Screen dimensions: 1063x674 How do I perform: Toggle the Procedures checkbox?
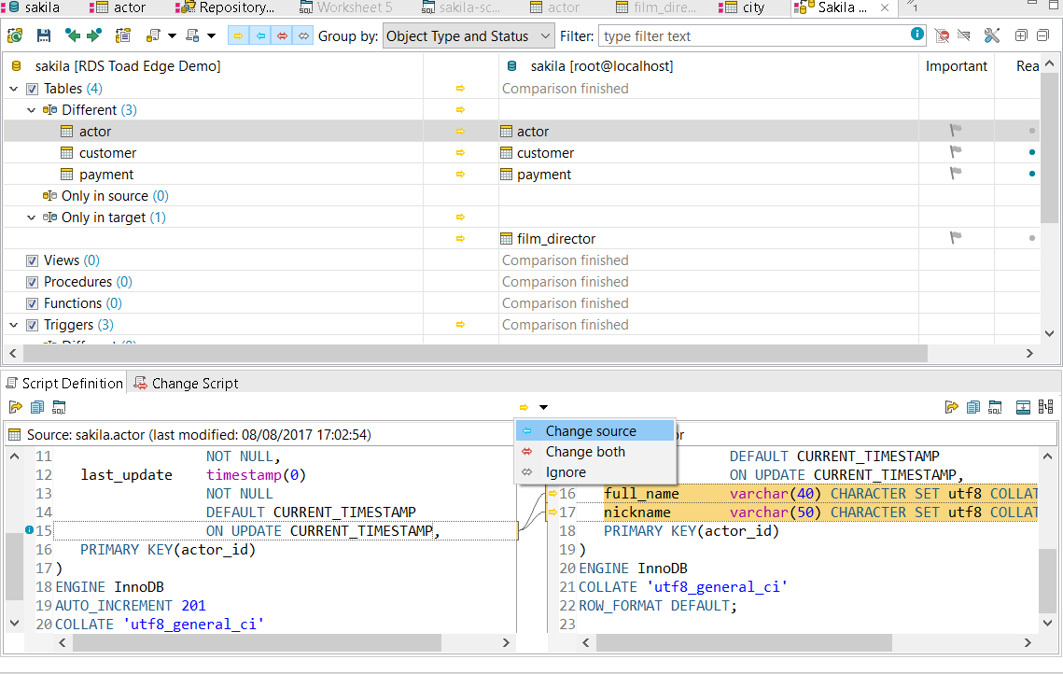32,282
